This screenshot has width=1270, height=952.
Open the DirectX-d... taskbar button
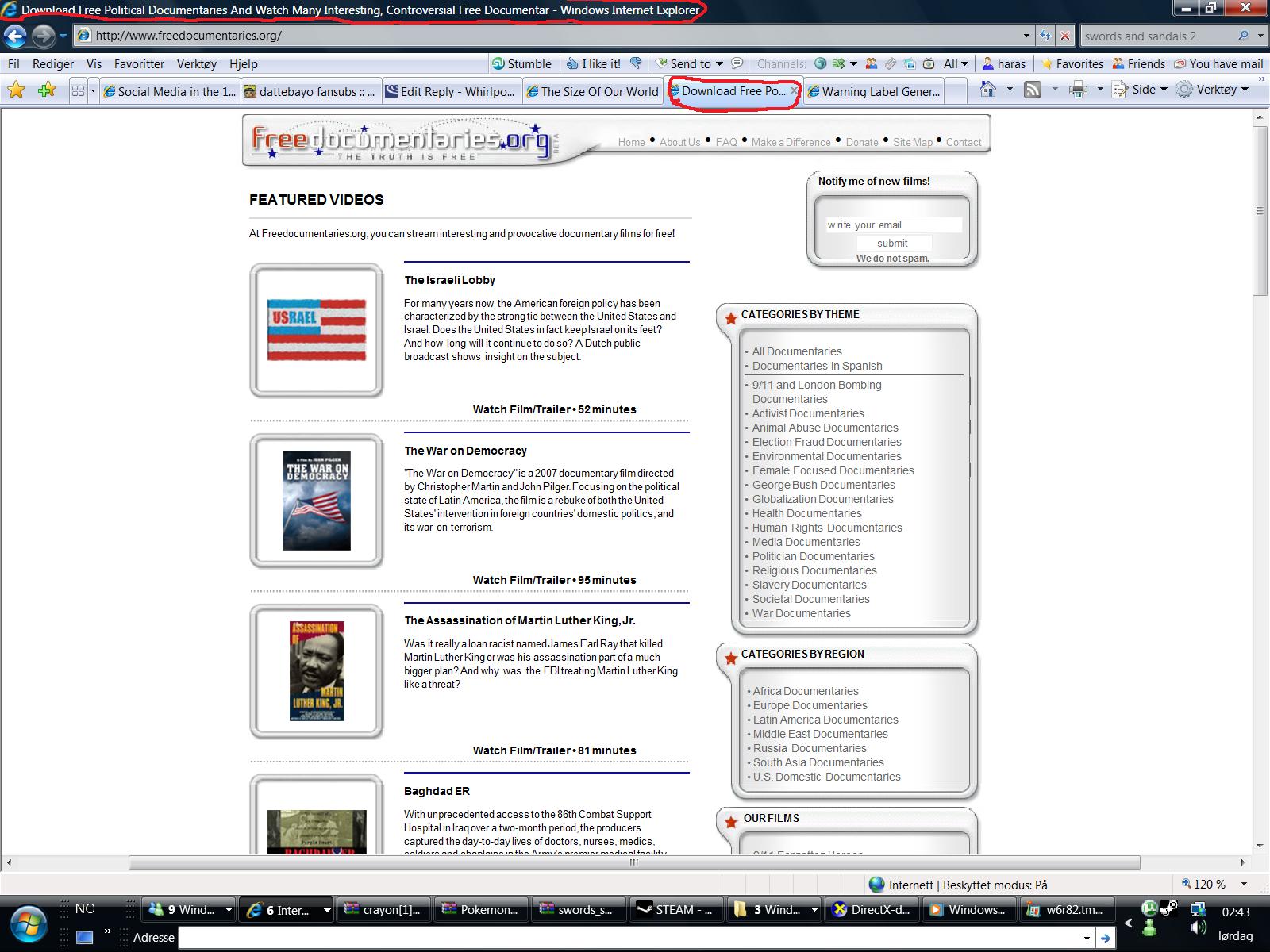coord(872,909)
